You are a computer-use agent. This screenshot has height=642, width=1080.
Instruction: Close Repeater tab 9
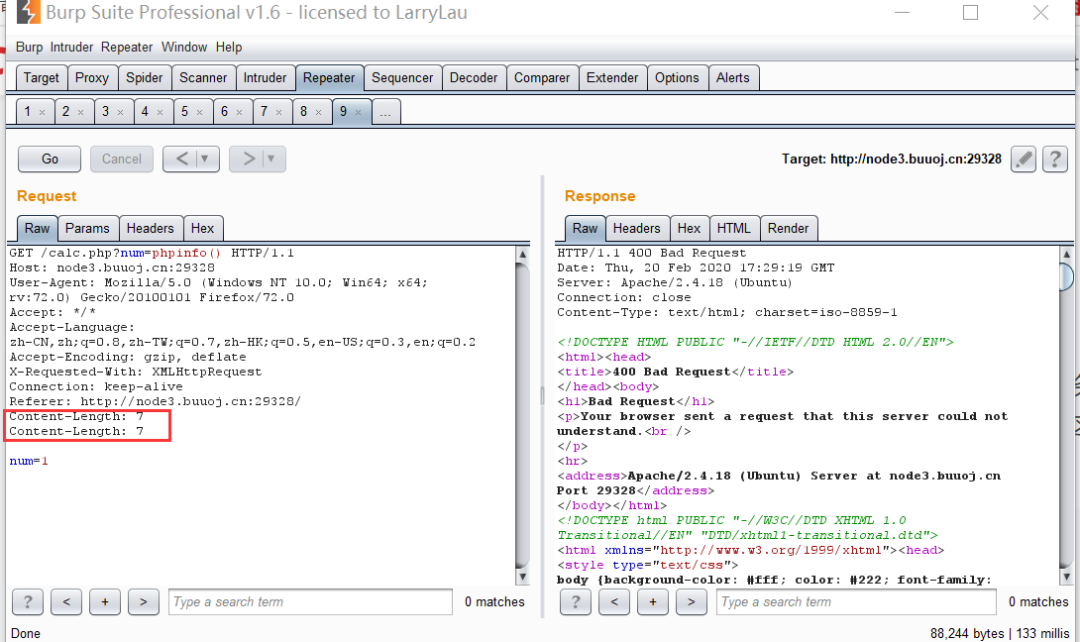pyautogui.click(x=358, y=112)
